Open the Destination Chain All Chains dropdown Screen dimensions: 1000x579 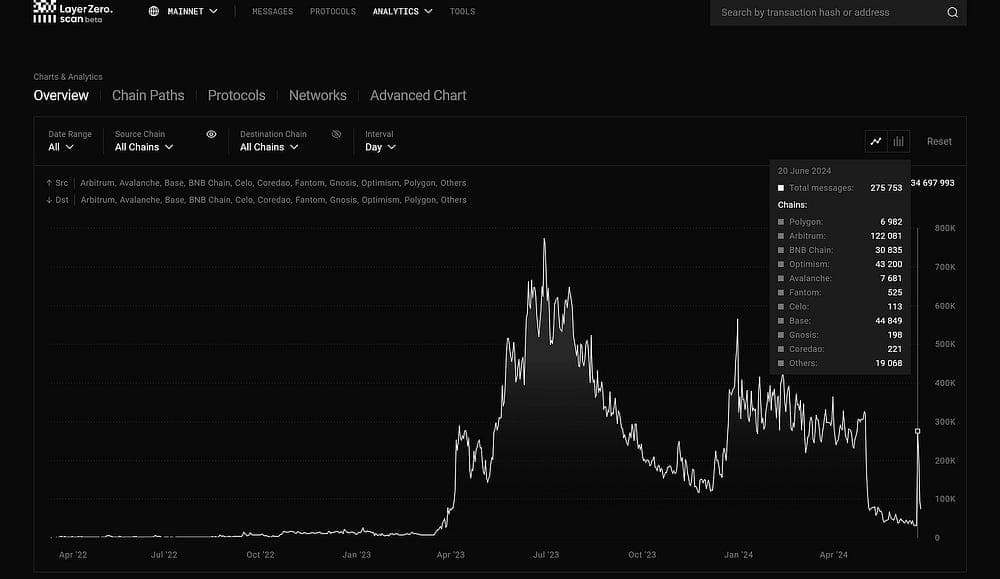(x=269, y=147)
